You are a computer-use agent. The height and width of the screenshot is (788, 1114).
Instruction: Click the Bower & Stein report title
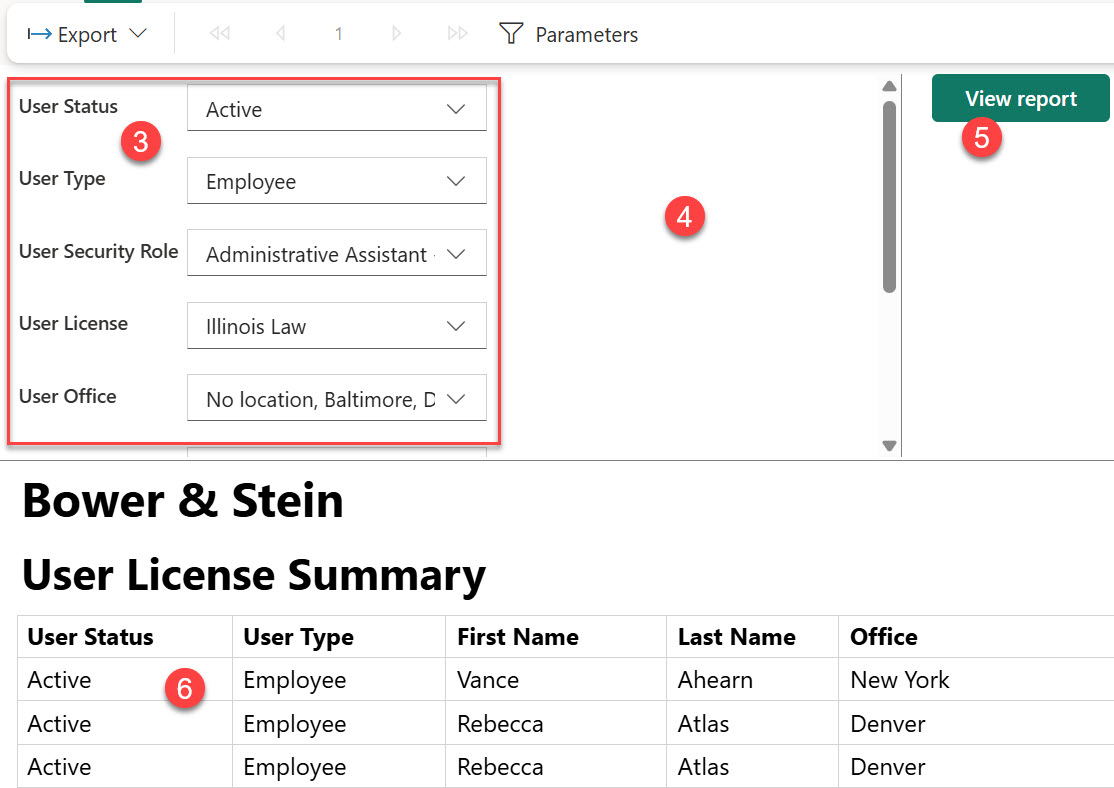[x=183, y=501]
